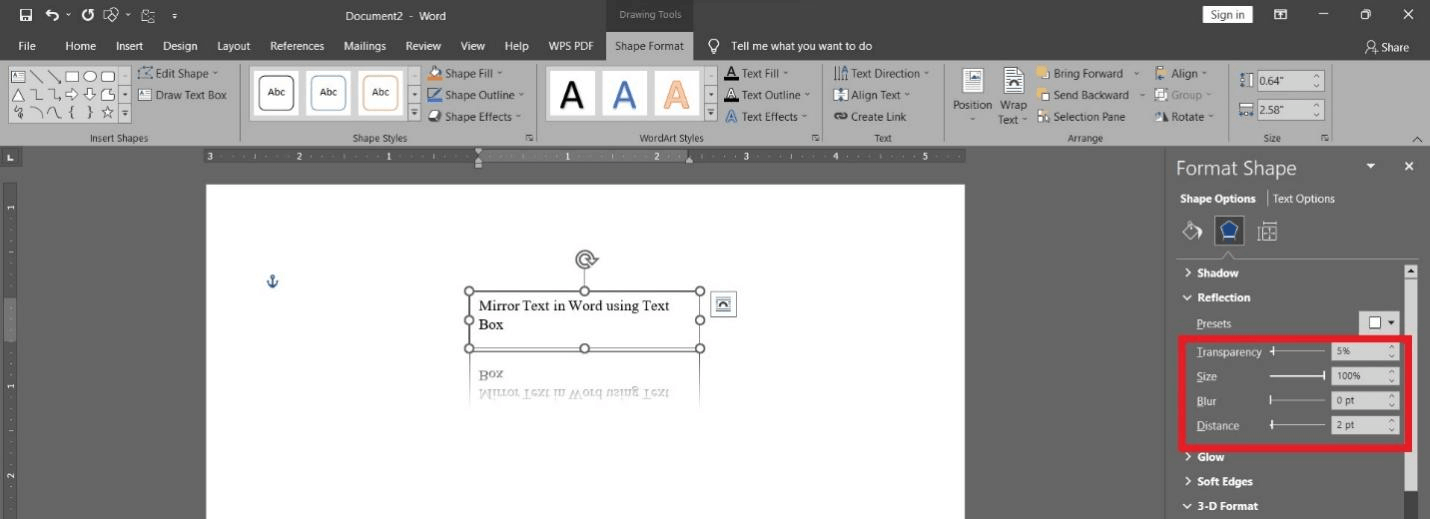Screen dimensions: 1430x519
Task: Collapse the ribbon with the caret icon
Action: (x=1417, y=139)
